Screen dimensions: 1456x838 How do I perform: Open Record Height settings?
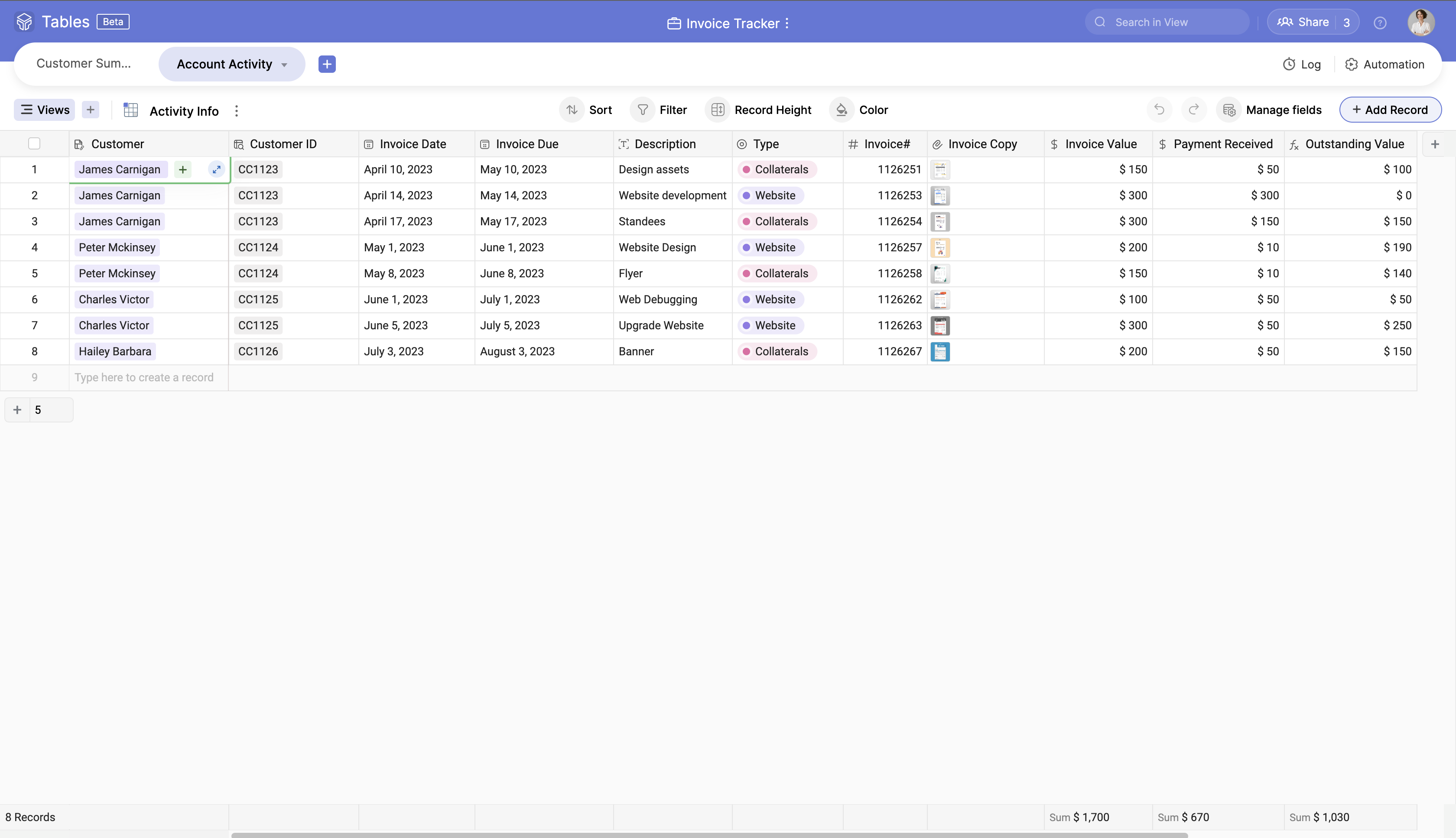click(x=759, y=109)
